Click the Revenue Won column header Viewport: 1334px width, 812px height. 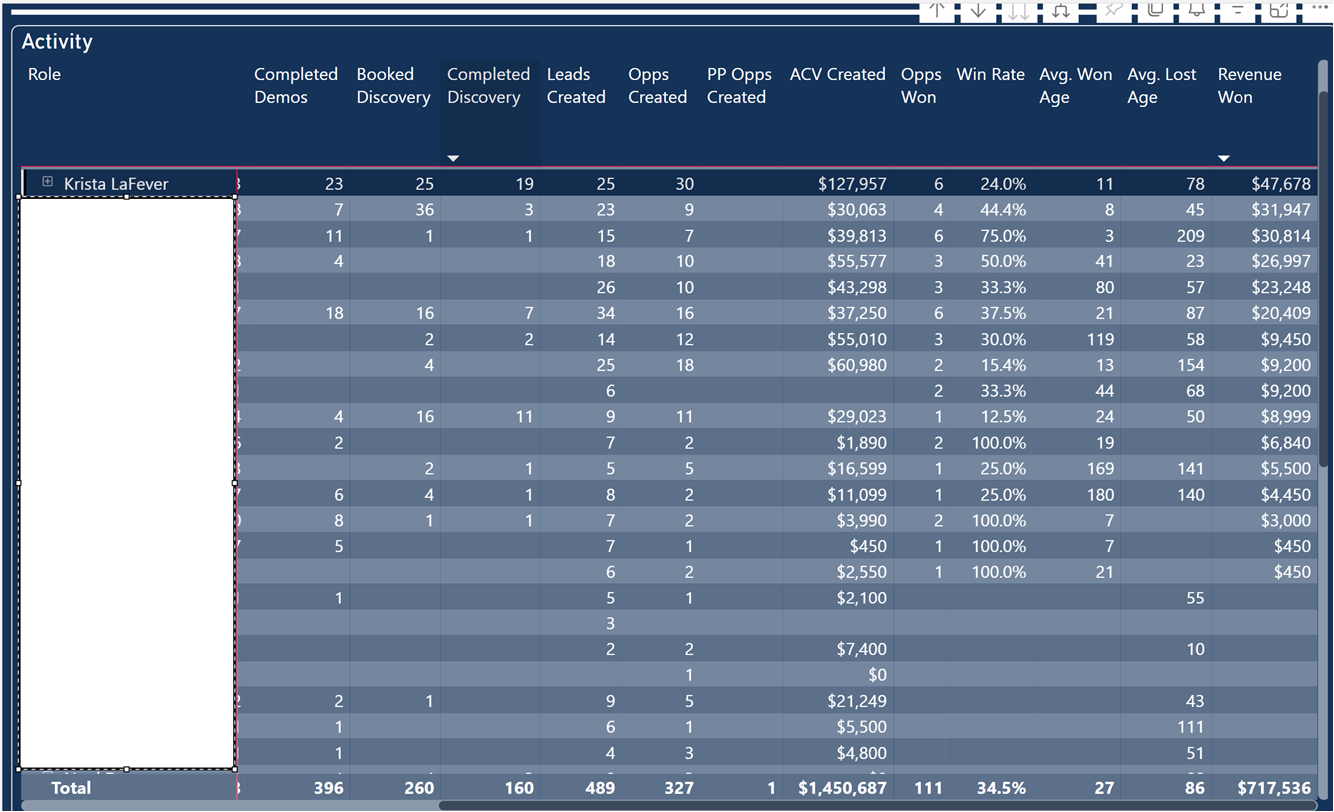1249,86
